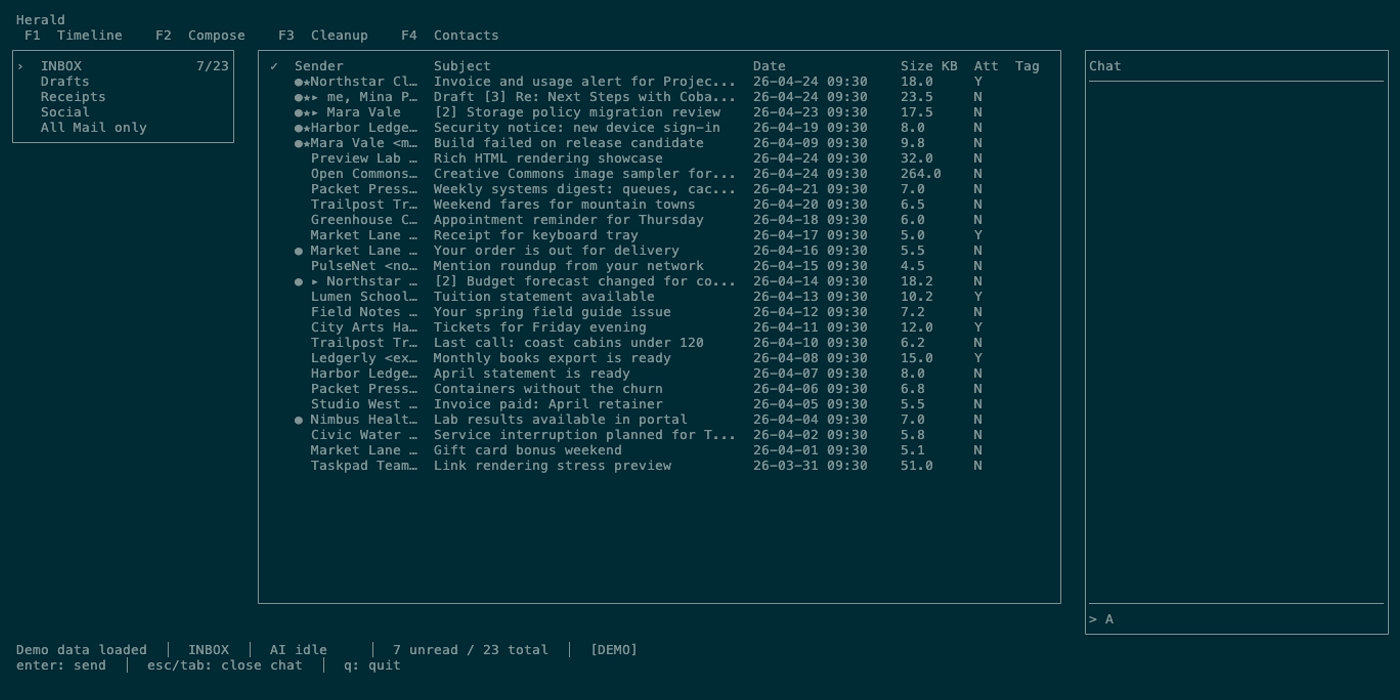Click the prompt arrow in the chat input
The width and height of the screenshot is (1400, 700).
click(1093, 620)
